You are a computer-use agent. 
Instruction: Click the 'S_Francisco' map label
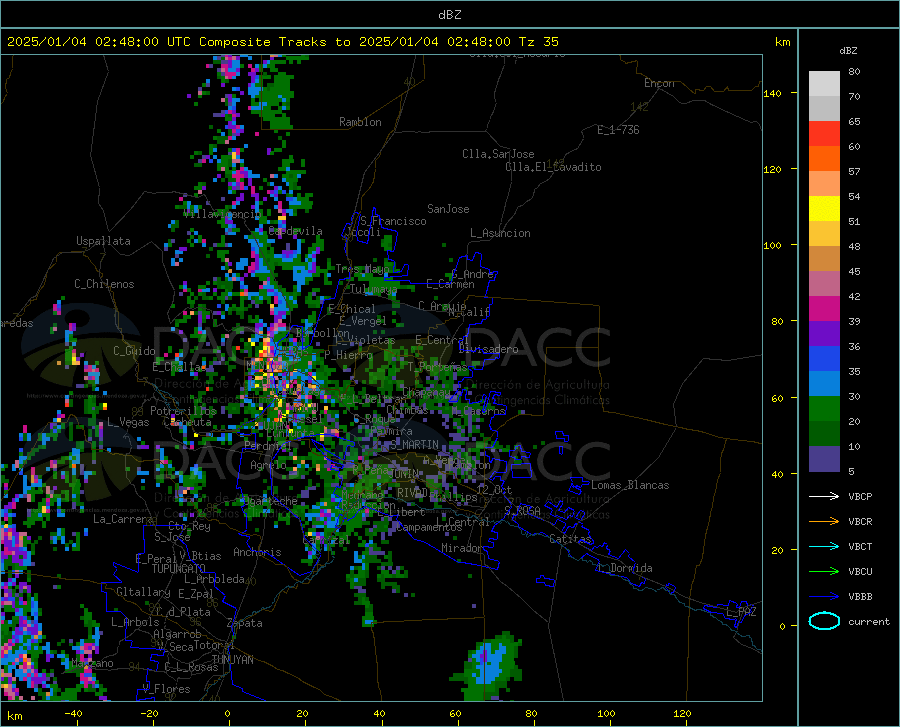393,221
